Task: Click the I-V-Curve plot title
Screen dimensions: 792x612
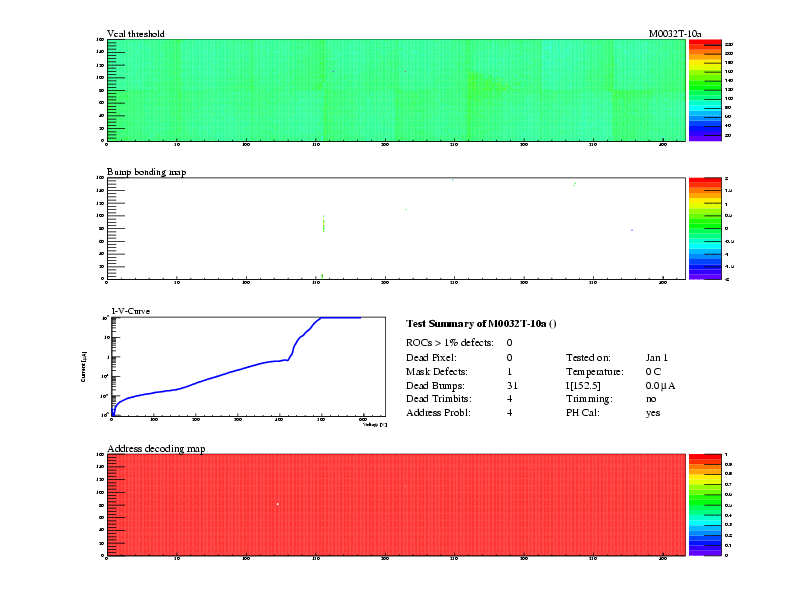Action: [131, 311]
